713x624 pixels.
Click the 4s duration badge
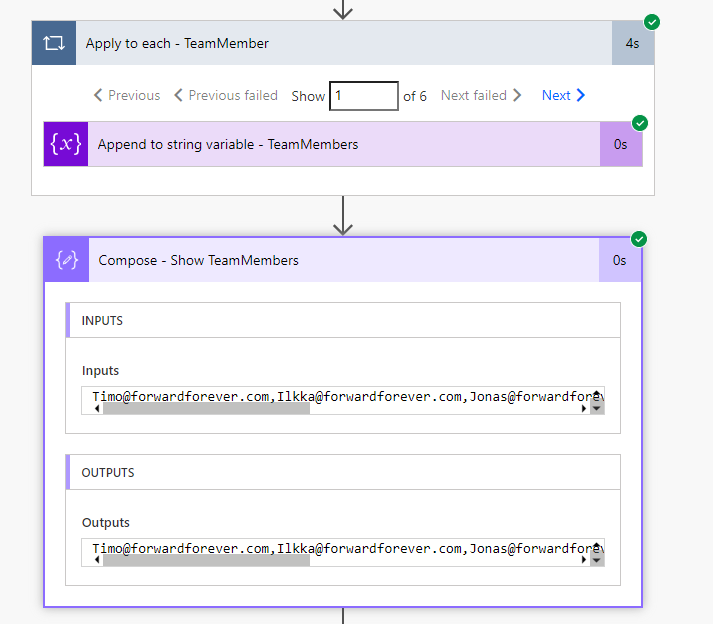(632, 44)
